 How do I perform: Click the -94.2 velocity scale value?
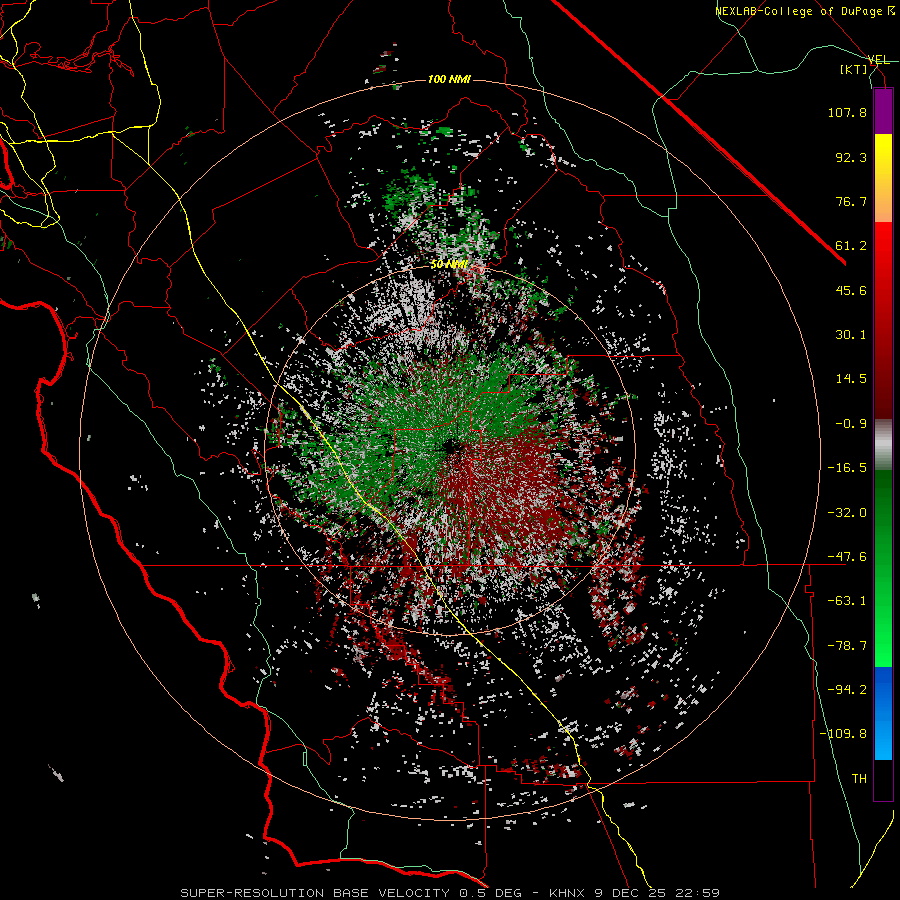847,690
